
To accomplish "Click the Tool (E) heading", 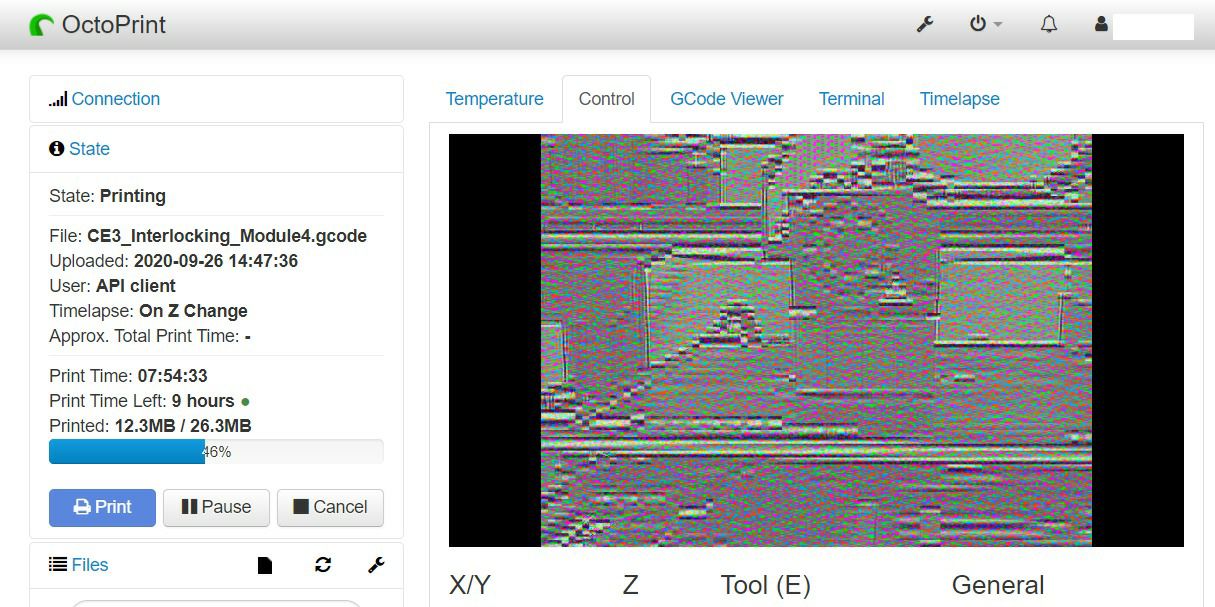I will pyautogui.click(x=766, y=585).
